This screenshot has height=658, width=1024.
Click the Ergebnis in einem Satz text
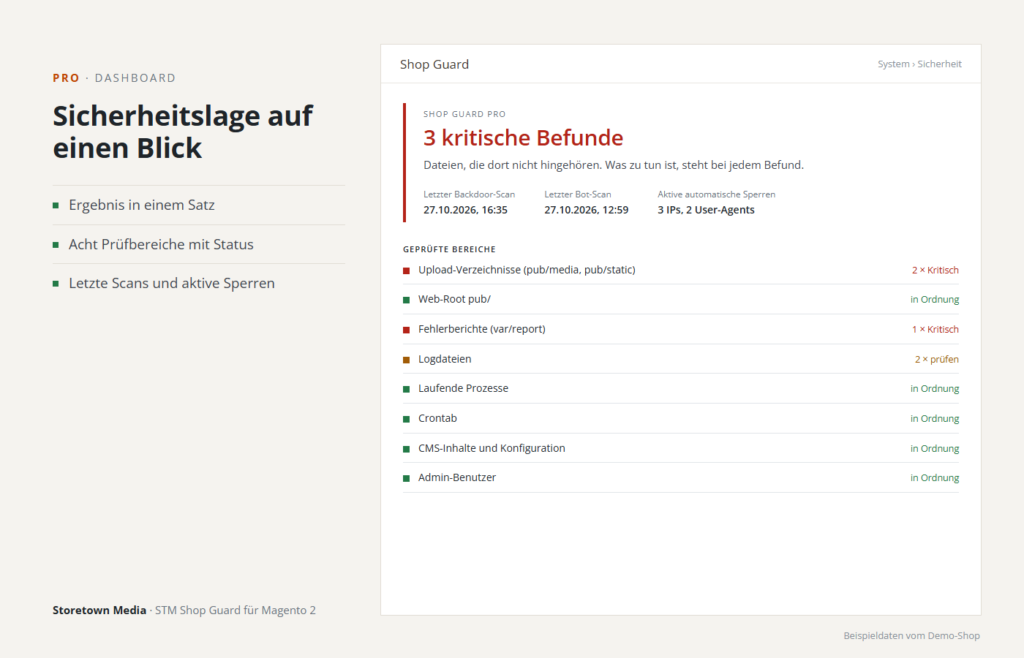click(x=142, y=205)
